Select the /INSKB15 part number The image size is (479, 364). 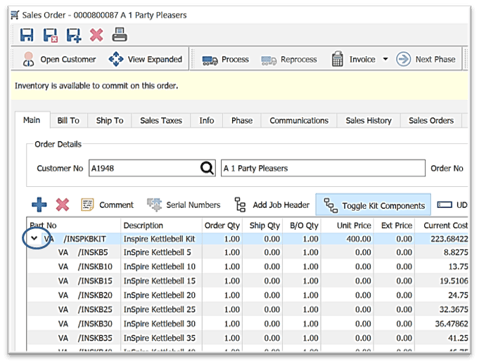(95, 281)
